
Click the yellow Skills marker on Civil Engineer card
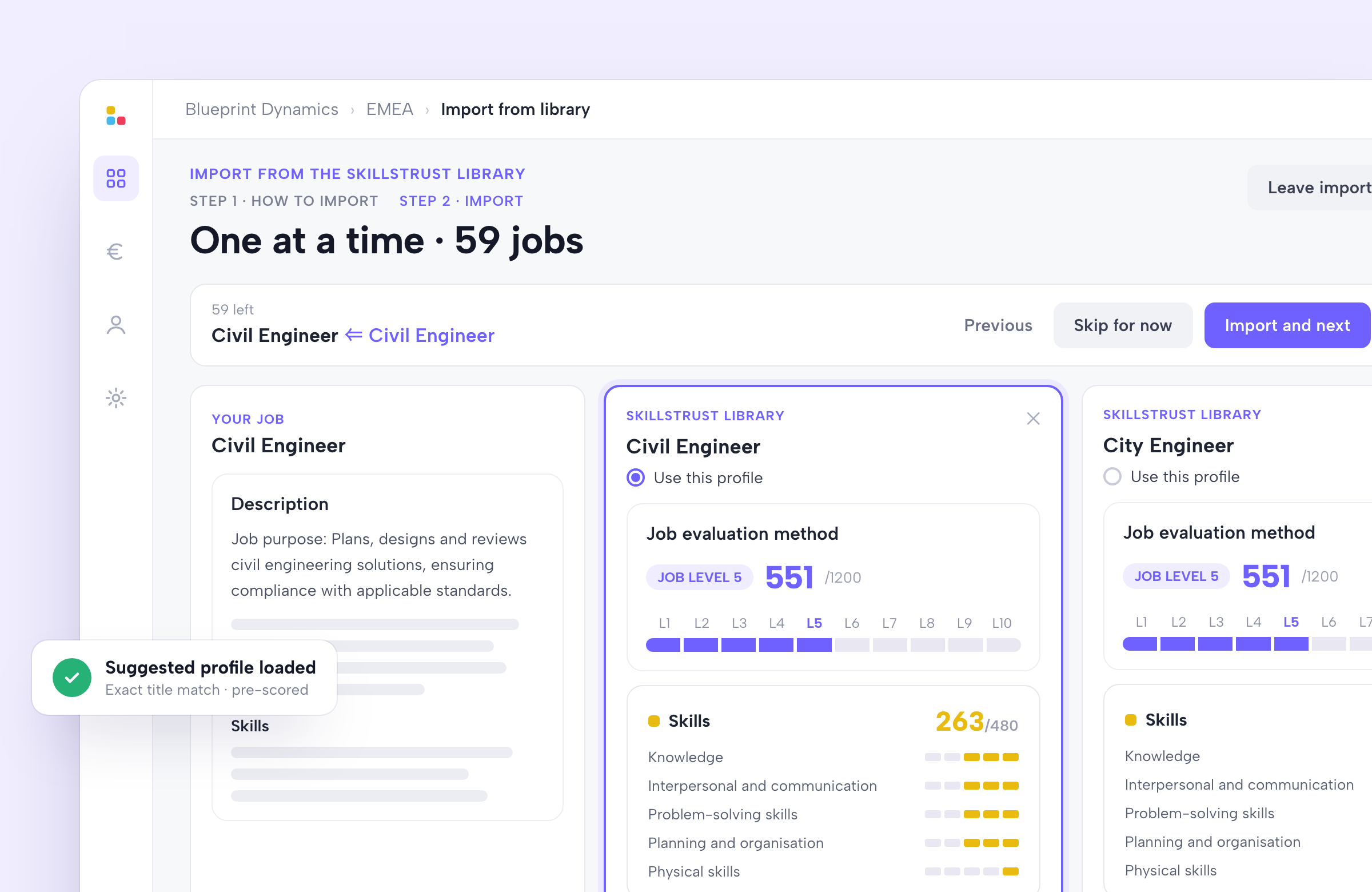pyautogui.click(x=654, y=721)
